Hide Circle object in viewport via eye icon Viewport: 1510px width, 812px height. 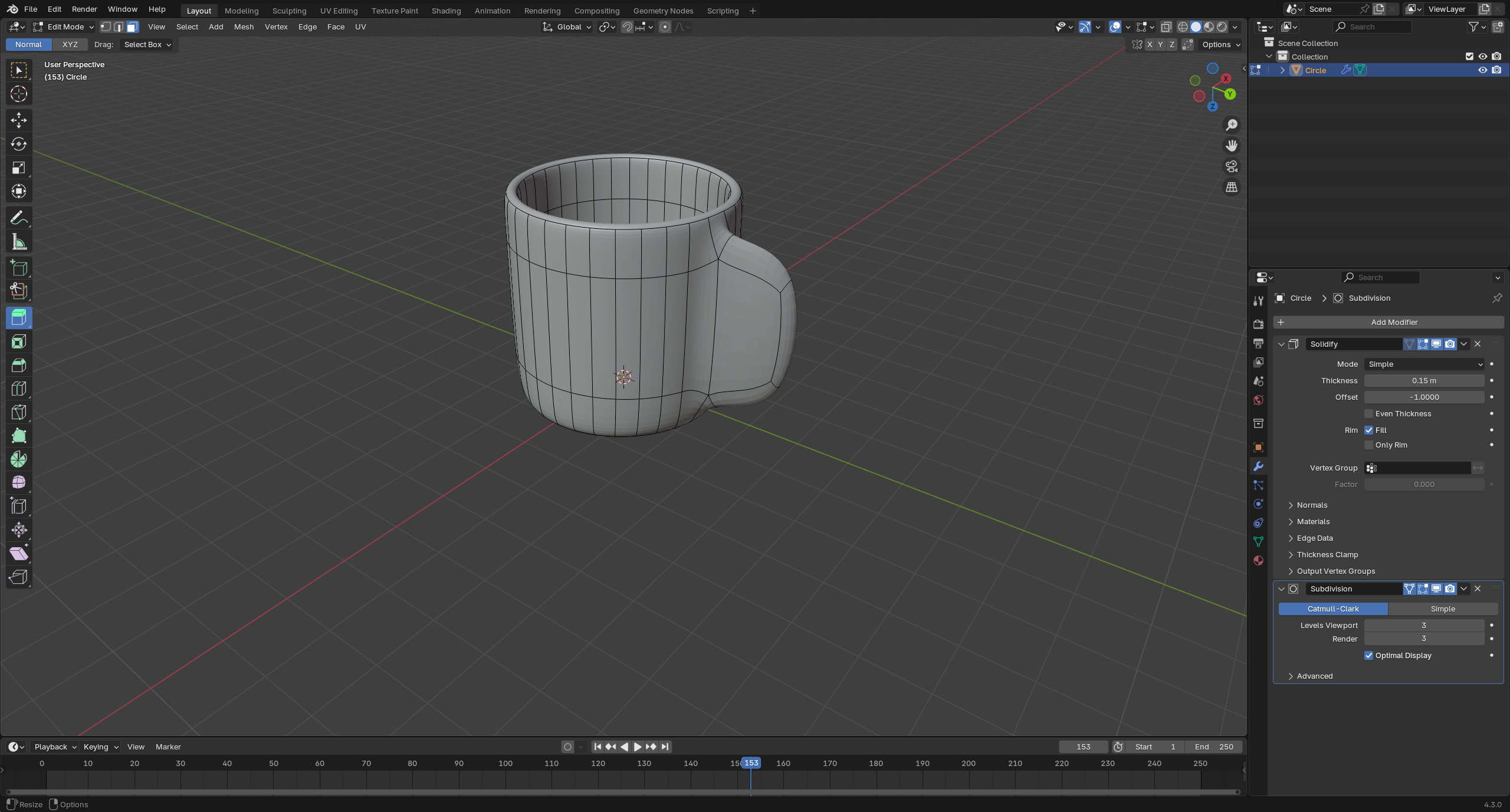(1482, 70)
